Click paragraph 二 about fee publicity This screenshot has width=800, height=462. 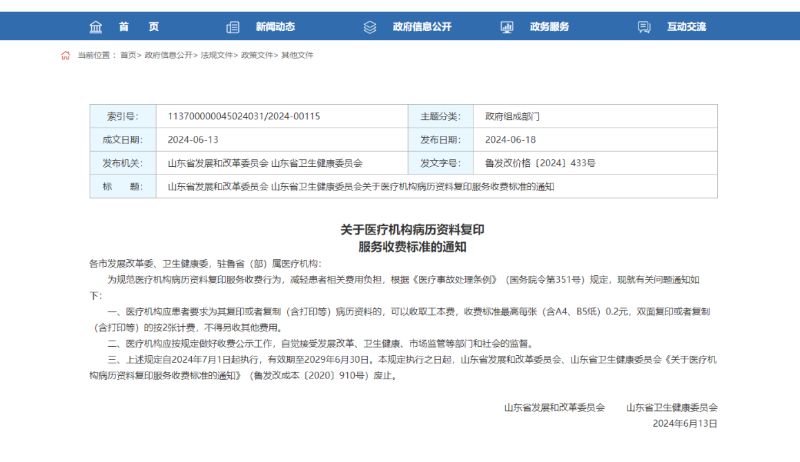tap(320, 344)
